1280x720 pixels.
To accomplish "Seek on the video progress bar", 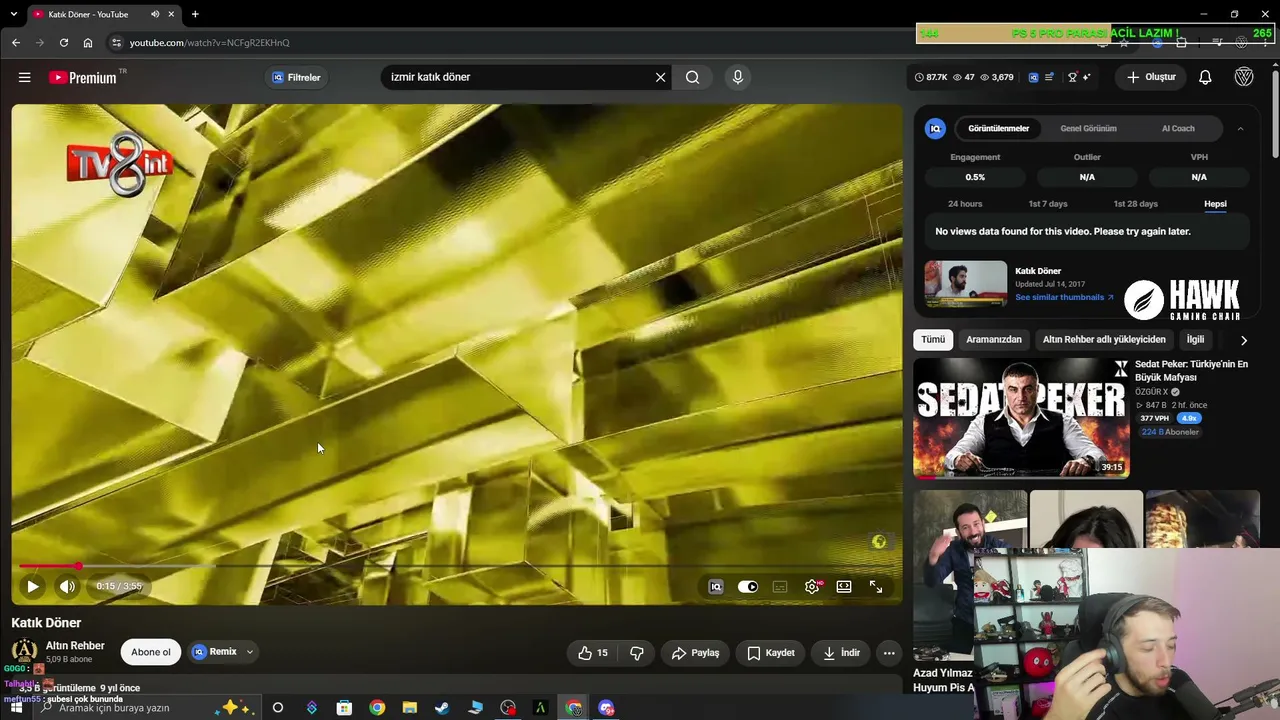I will (x=456, y=566).
